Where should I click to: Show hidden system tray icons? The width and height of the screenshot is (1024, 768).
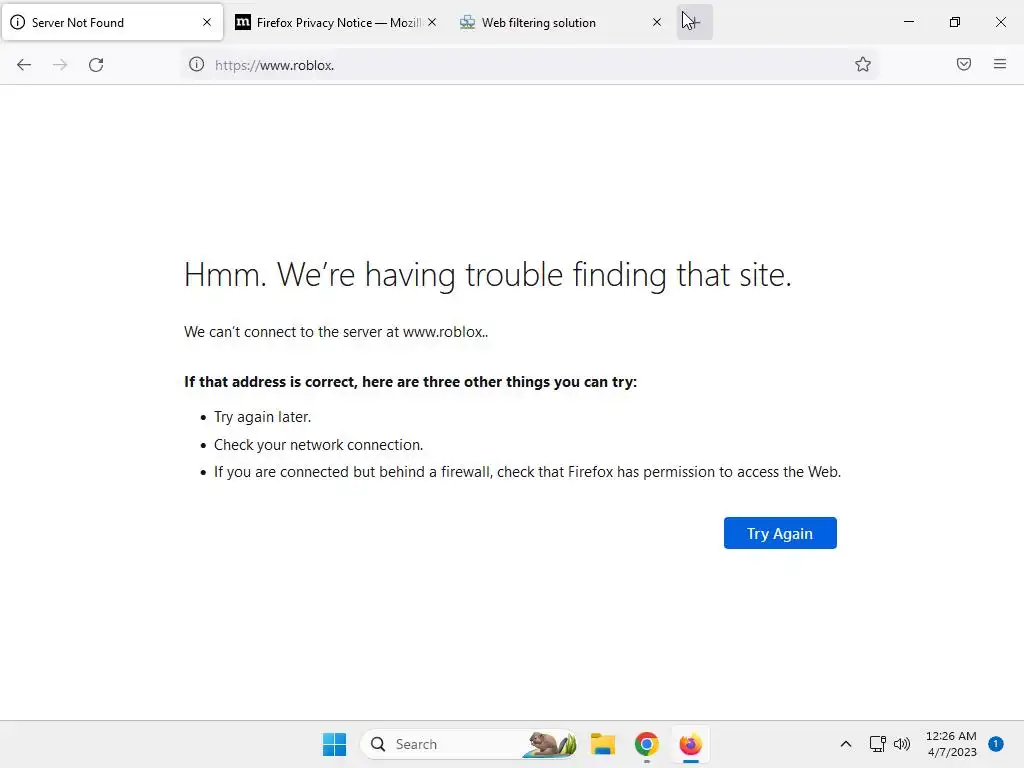846,744
